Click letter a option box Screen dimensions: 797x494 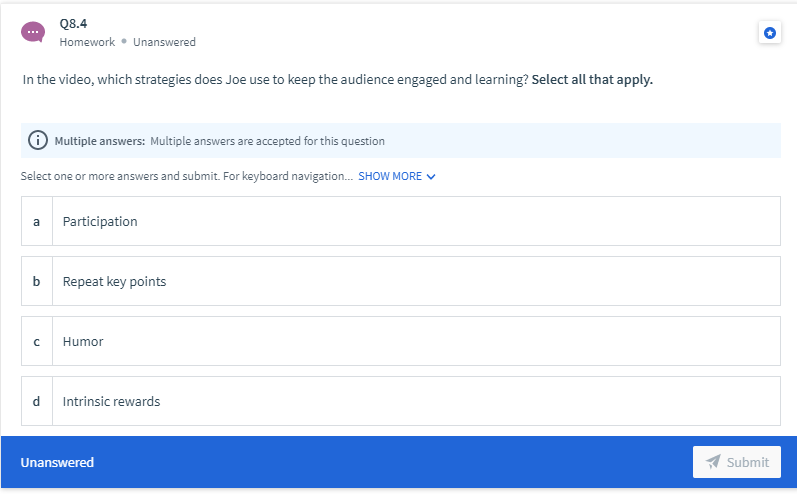point(37,221)
